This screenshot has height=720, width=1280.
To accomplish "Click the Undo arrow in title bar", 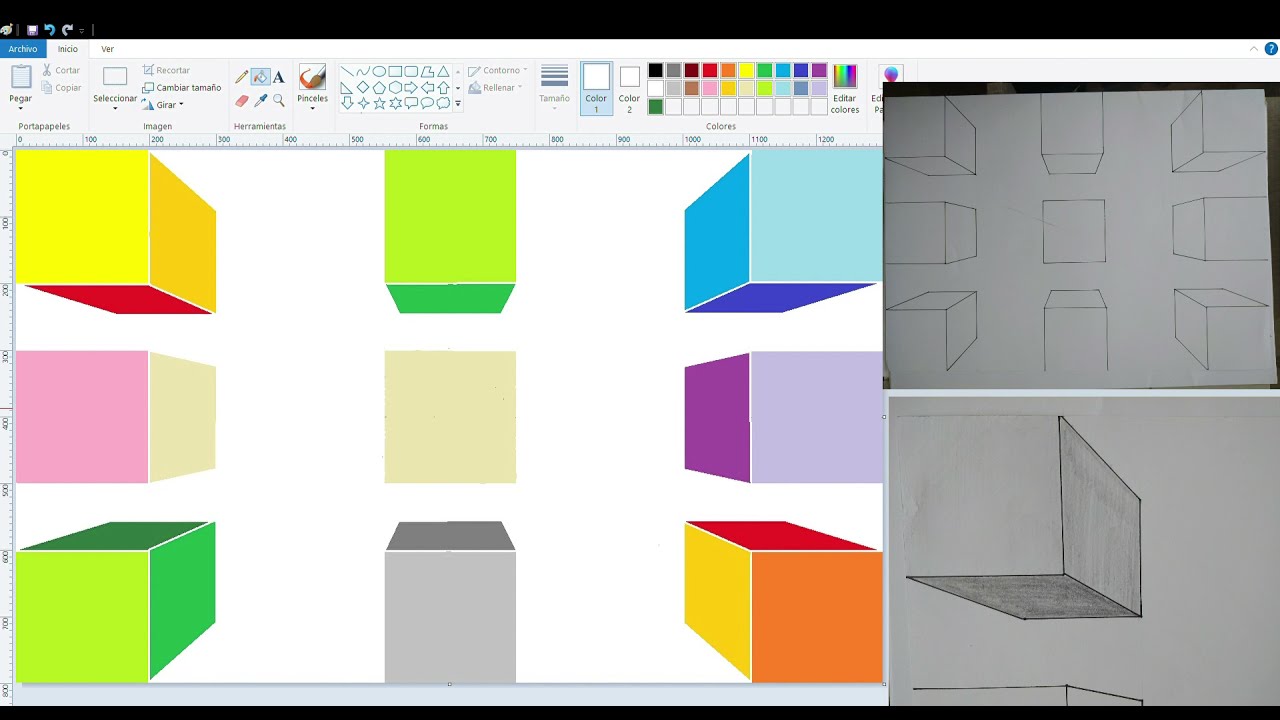I will (x=49, y=30).
